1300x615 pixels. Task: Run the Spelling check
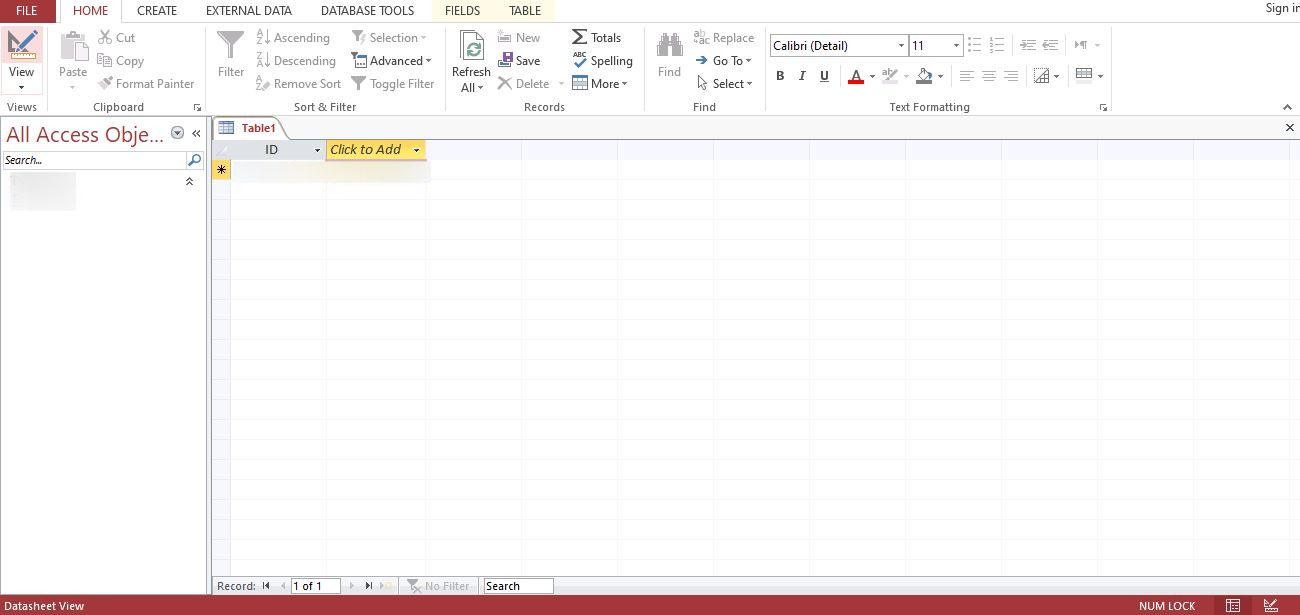coord(603,60)
